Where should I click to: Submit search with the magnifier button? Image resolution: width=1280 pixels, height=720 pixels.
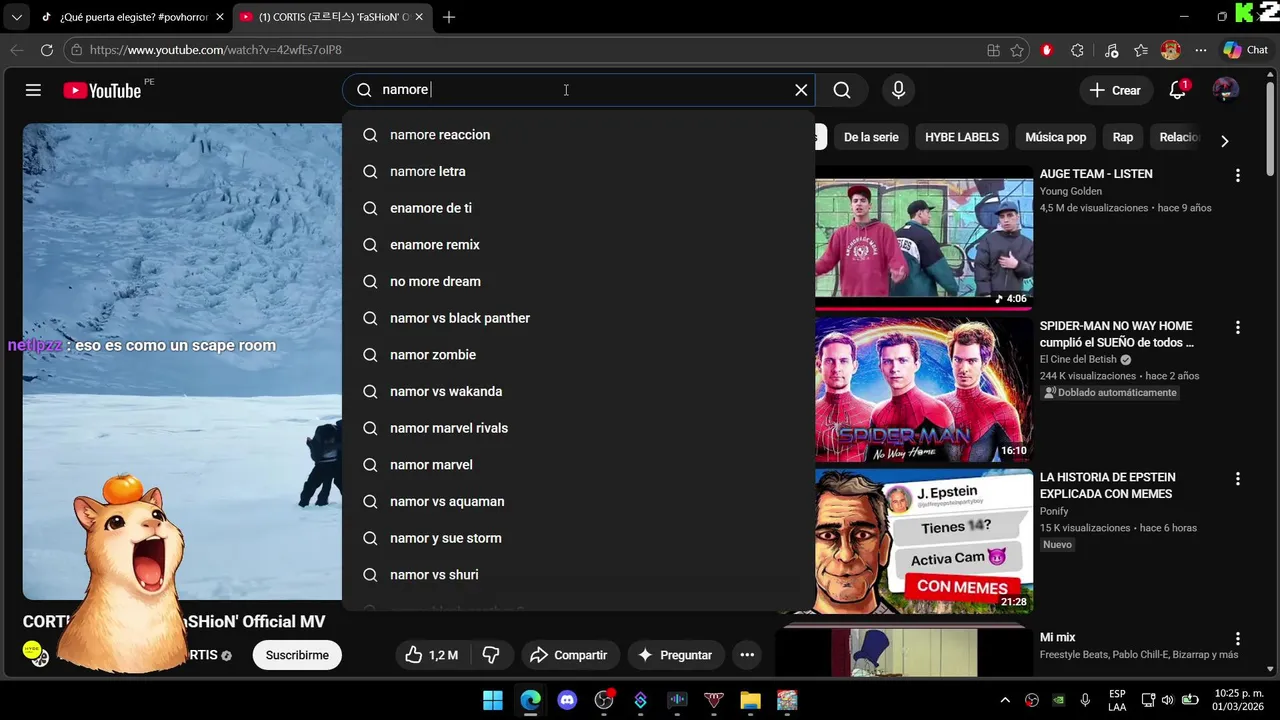click(x=842, y=90)
